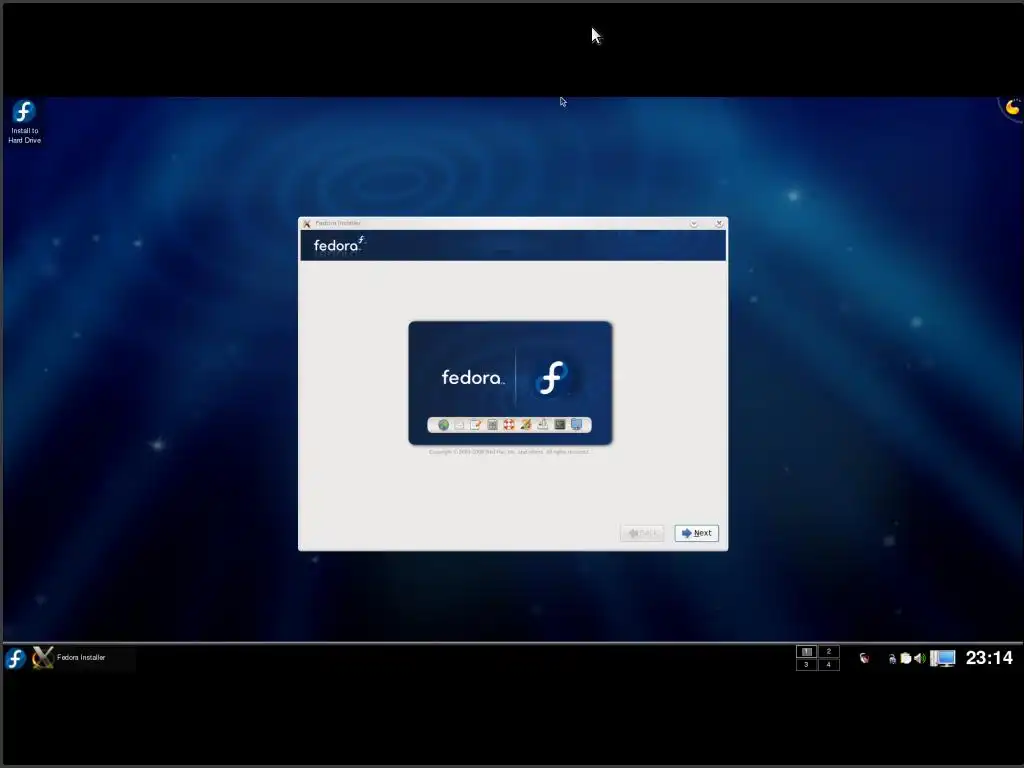Click the small lock icon in the system tray
1024x768 pixels.
(892, 659)
